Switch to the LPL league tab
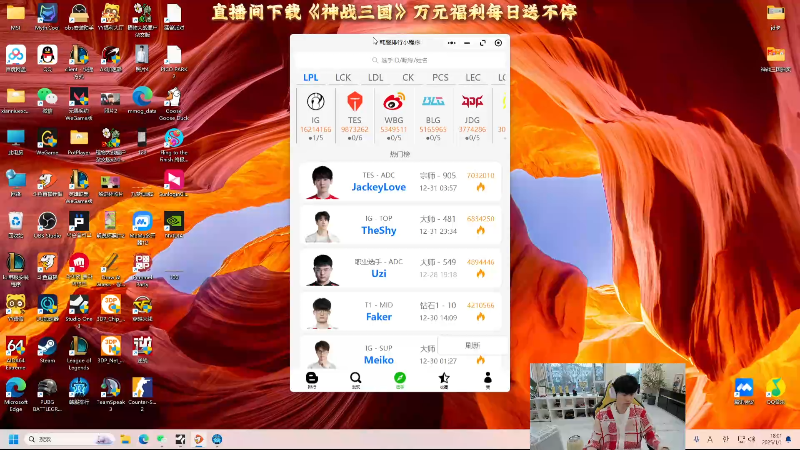 click(310, 78)
